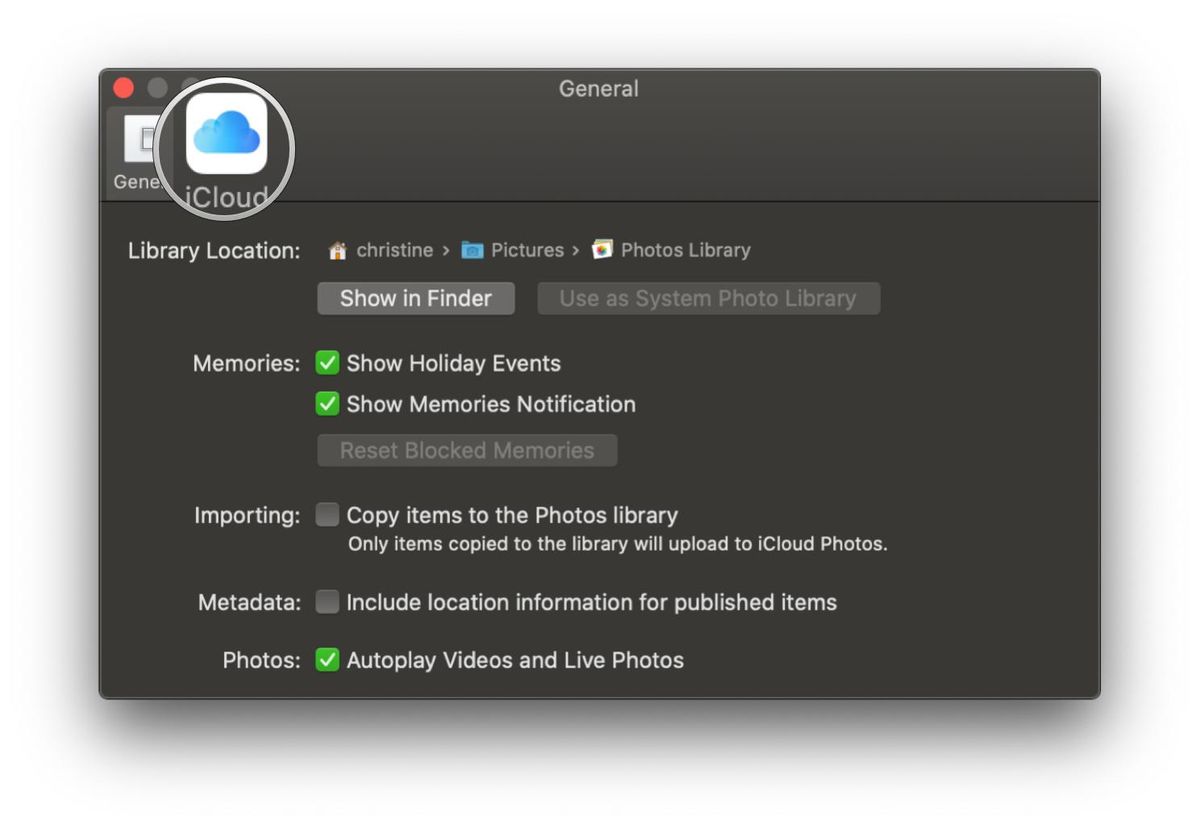Click Use as System Photo Library button
Screen dimensions: 1200x829
(708, 298)
